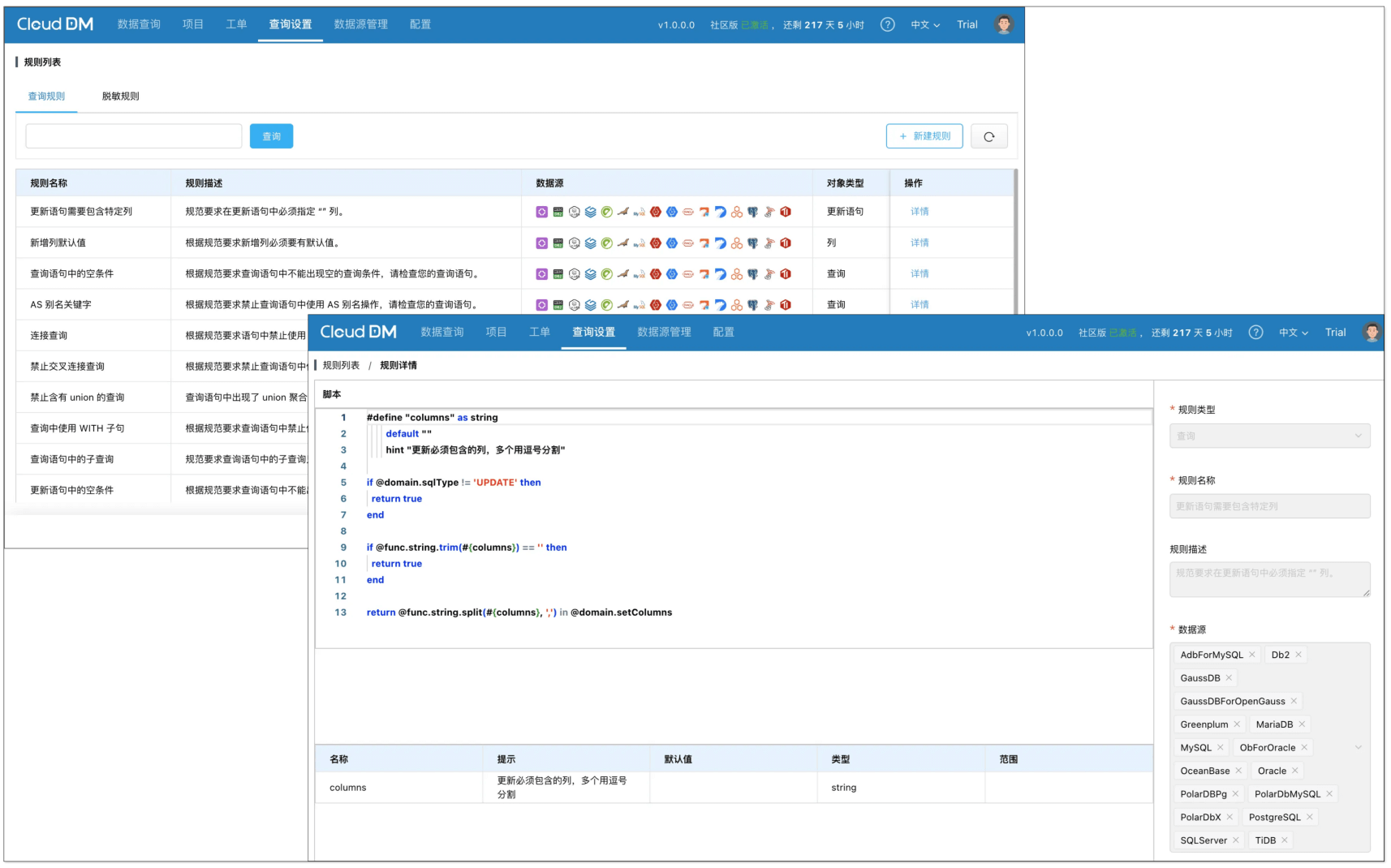Screen dimensions: 1391x868
Task: Remove the AdbForMySQL data source tag
Action: point(1252,655)
